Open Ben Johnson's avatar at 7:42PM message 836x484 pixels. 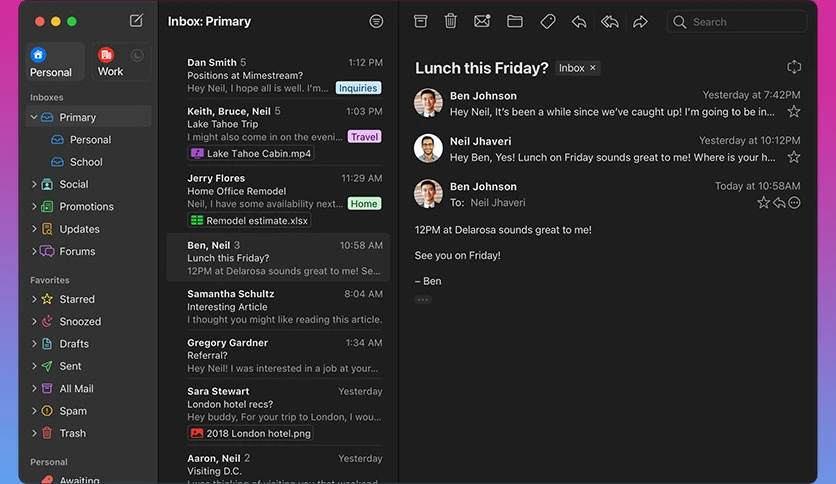428,102
